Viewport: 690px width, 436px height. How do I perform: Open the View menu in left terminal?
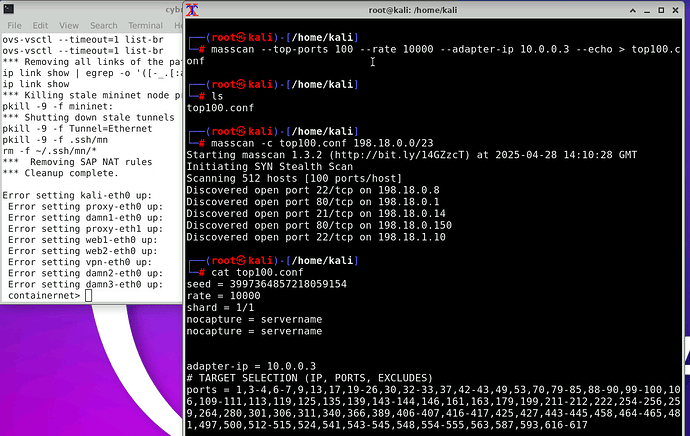point(69,25)
